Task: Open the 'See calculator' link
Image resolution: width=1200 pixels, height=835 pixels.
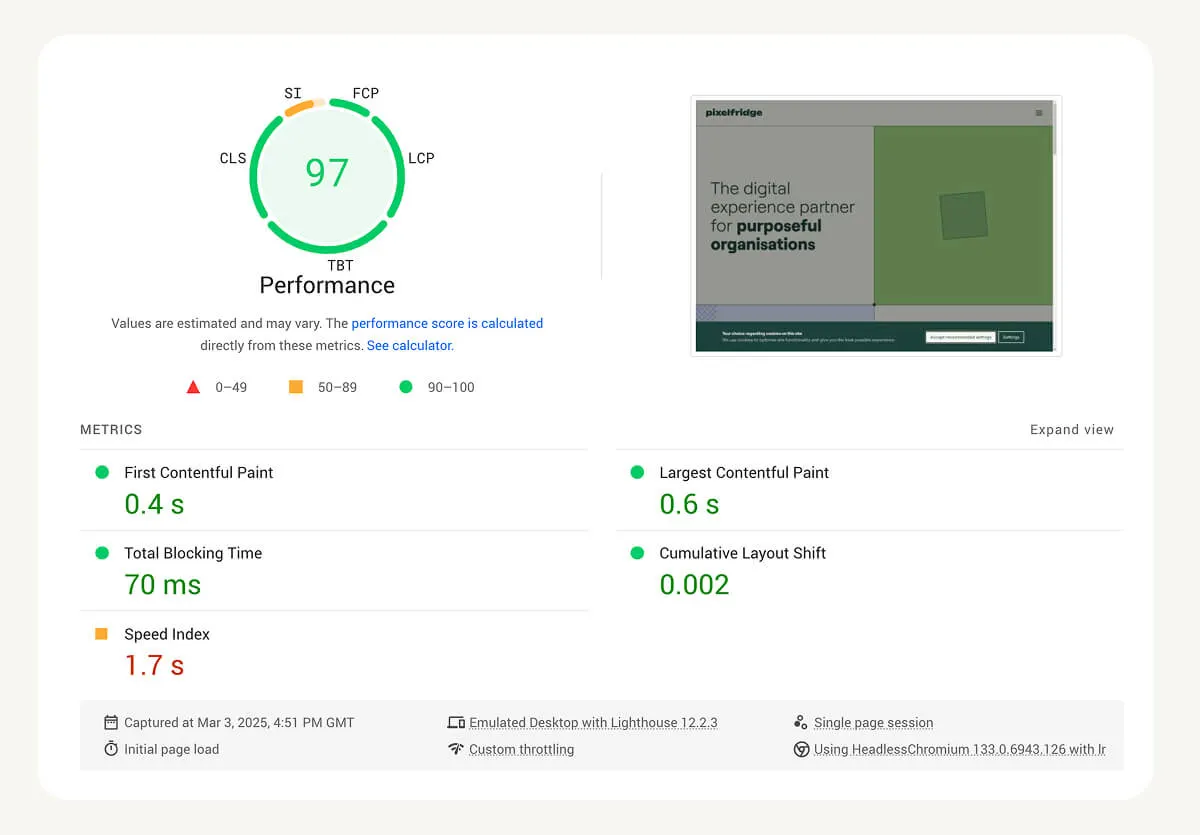Action: (409, 345)
